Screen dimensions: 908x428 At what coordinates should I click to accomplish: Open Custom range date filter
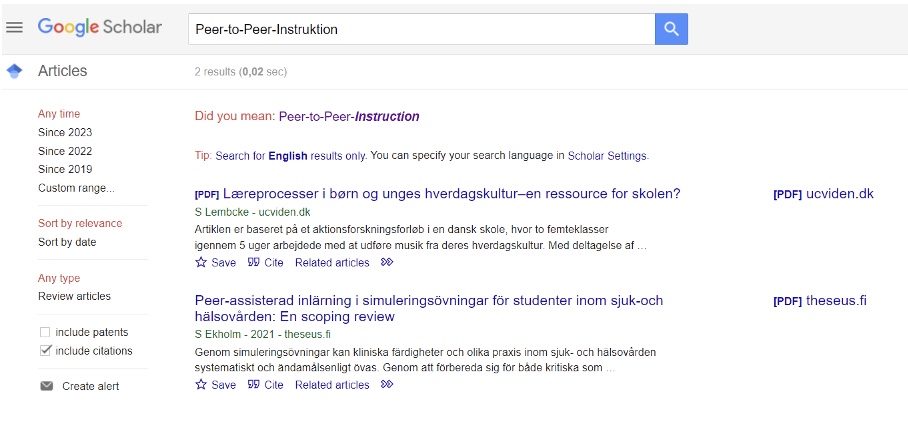[76, 188]
